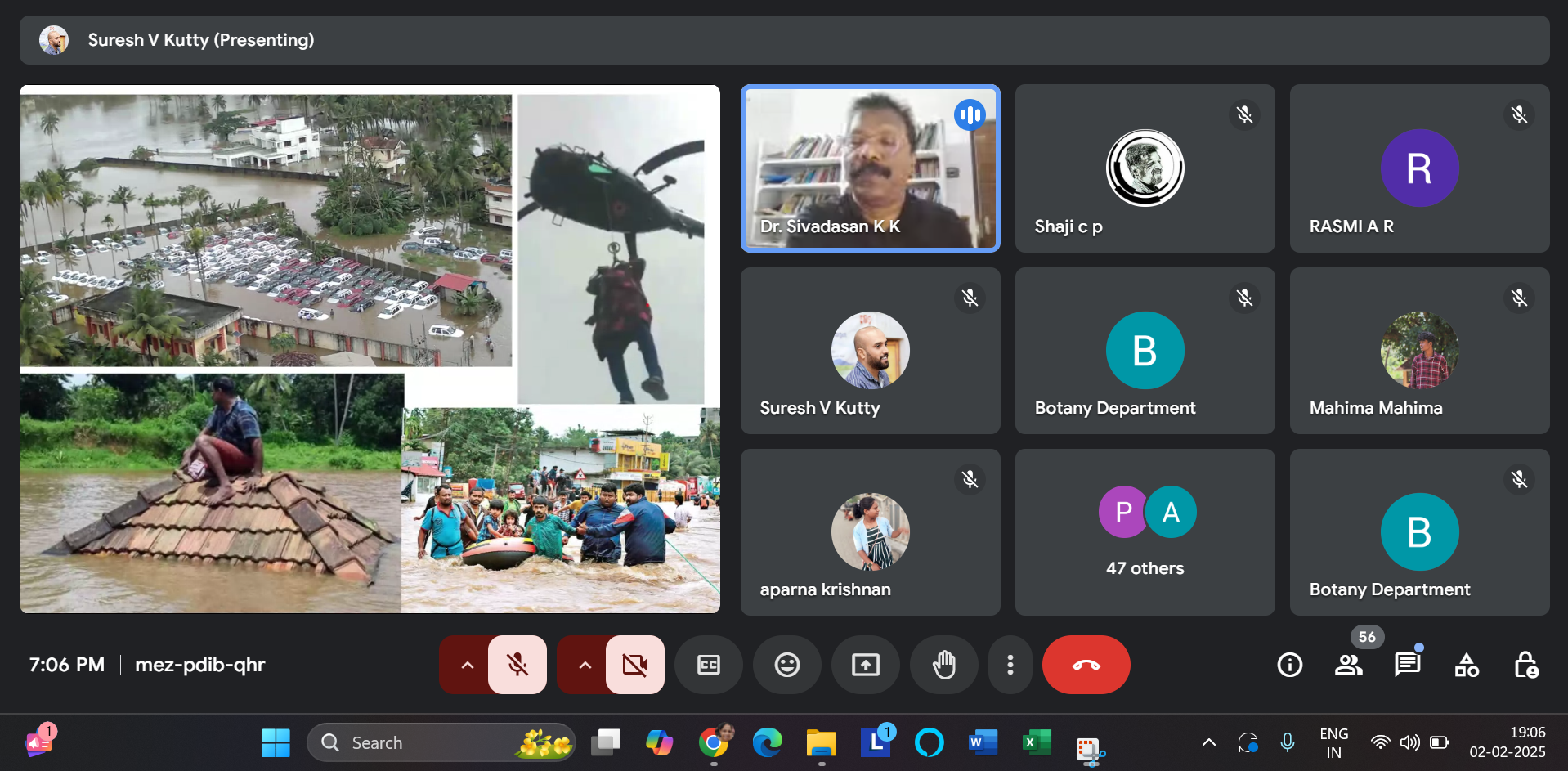1568x771 pixels.
Task: Raise your hand
Action: (943, 665)
